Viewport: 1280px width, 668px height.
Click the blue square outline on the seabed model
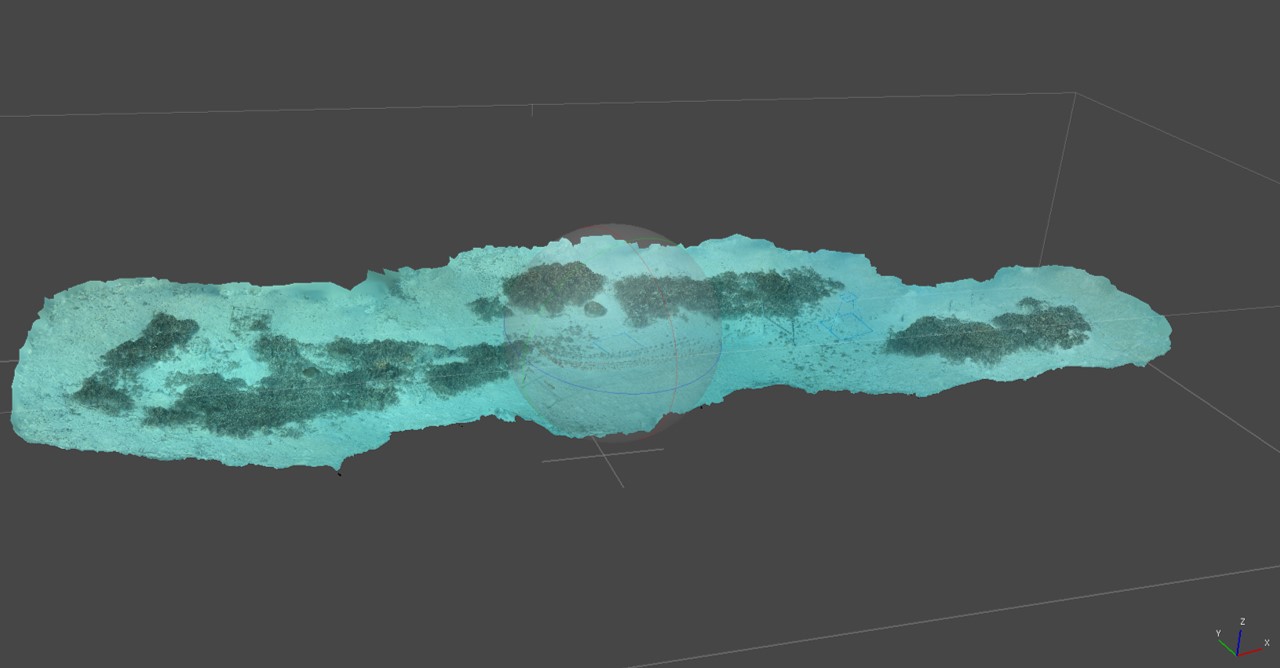845,324
